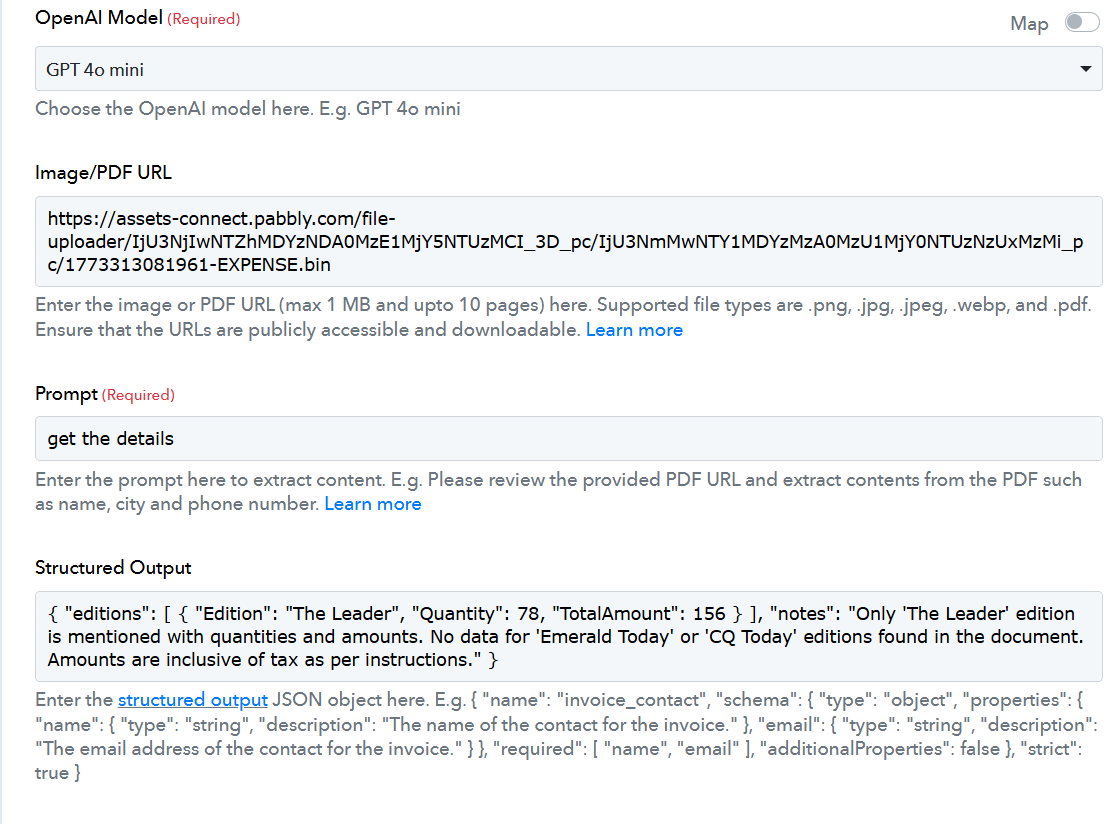This screenshot has width=1117, height=824.
Task: Click the Prompt field label
Action: coord(66,394)
